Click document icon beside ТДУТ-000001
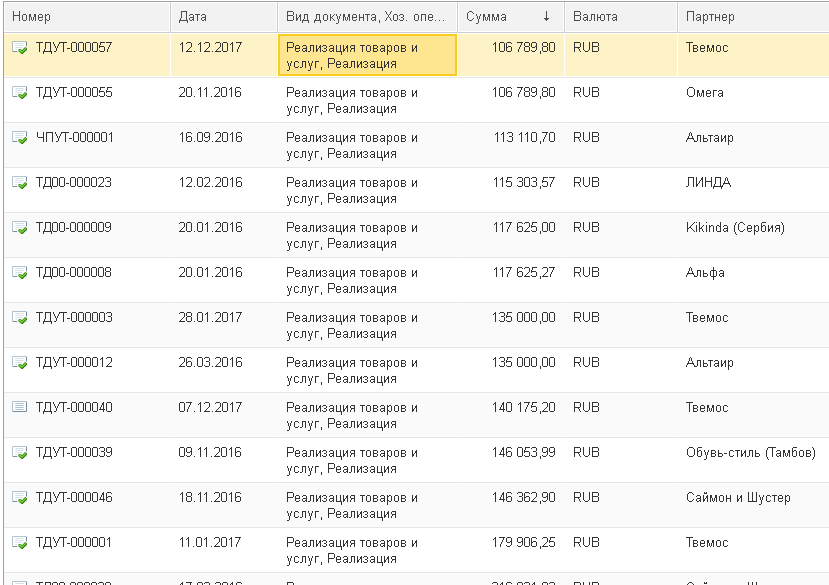 19,543
